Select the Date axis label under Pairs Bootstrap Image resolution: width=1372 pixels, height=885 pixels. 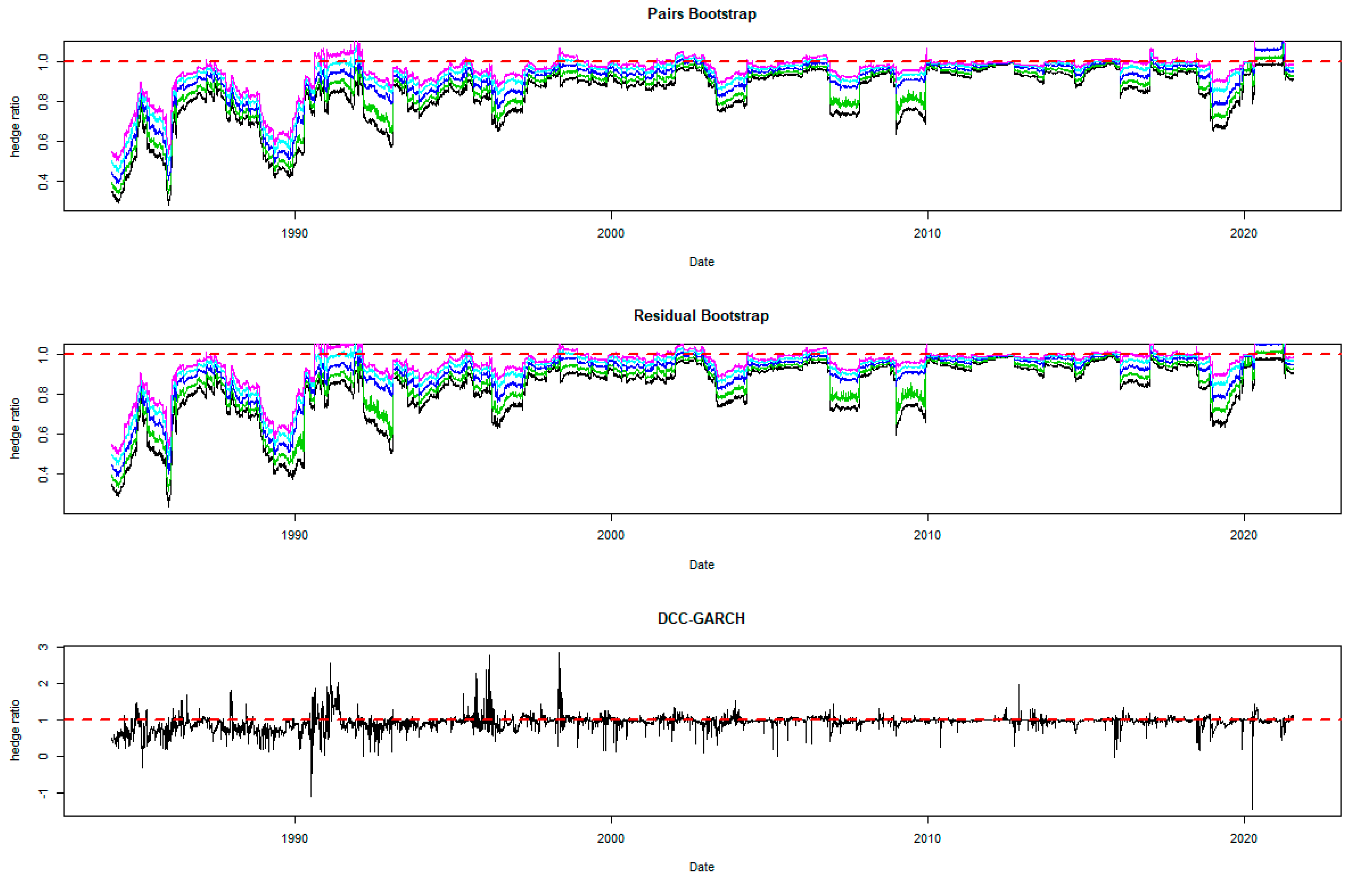(x=701, y=262)
